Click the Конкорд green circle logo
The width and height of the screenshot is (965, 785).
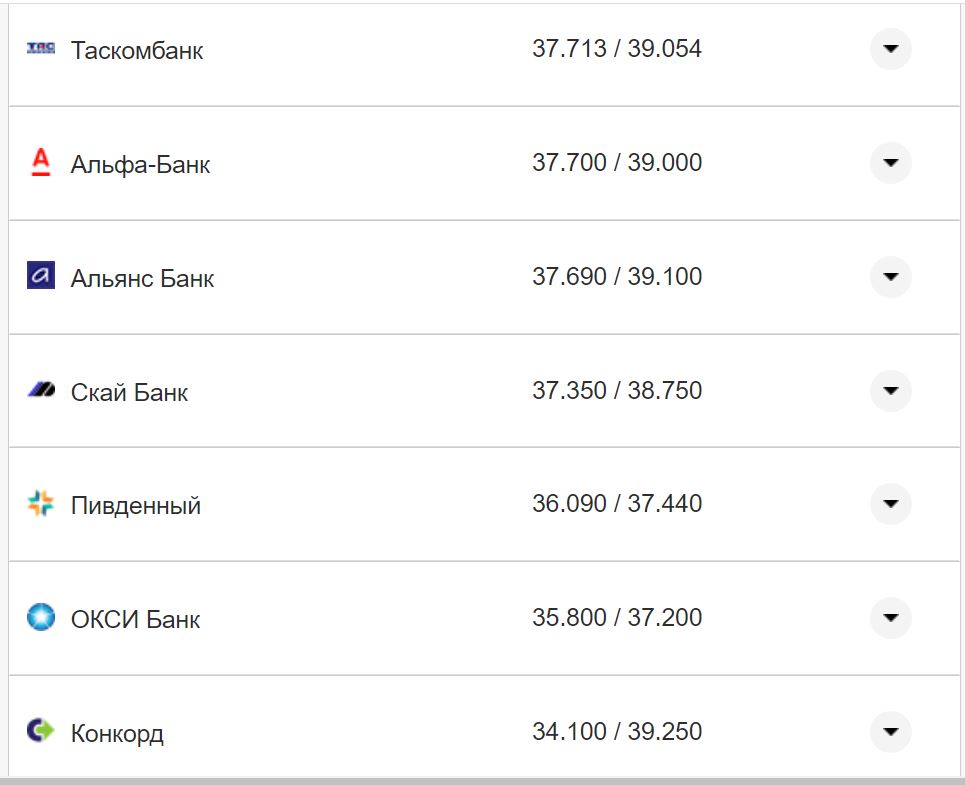click(40, 732)
